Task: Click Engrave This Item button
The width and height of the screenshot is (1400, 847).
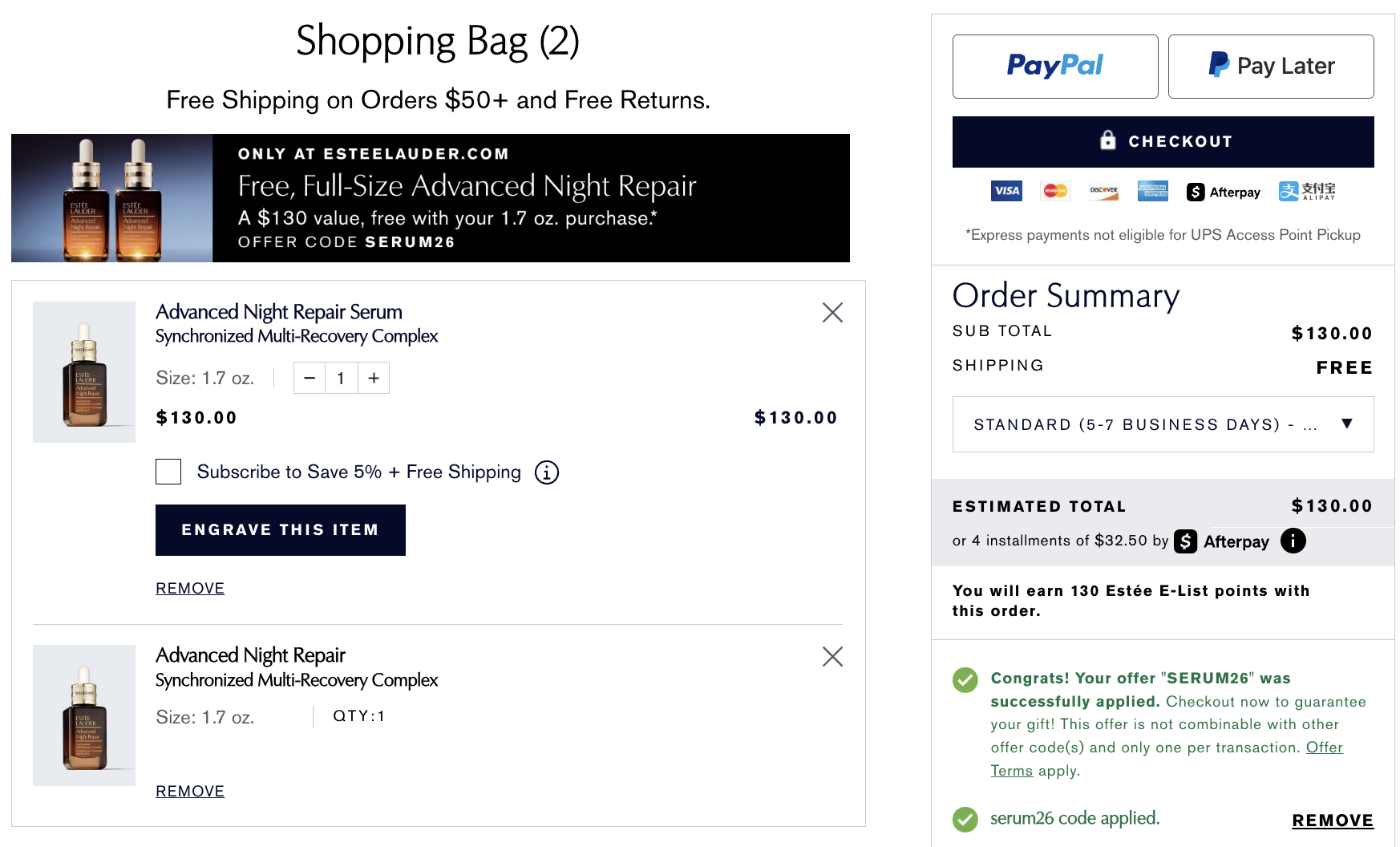Action: click(x=281, y=530)
